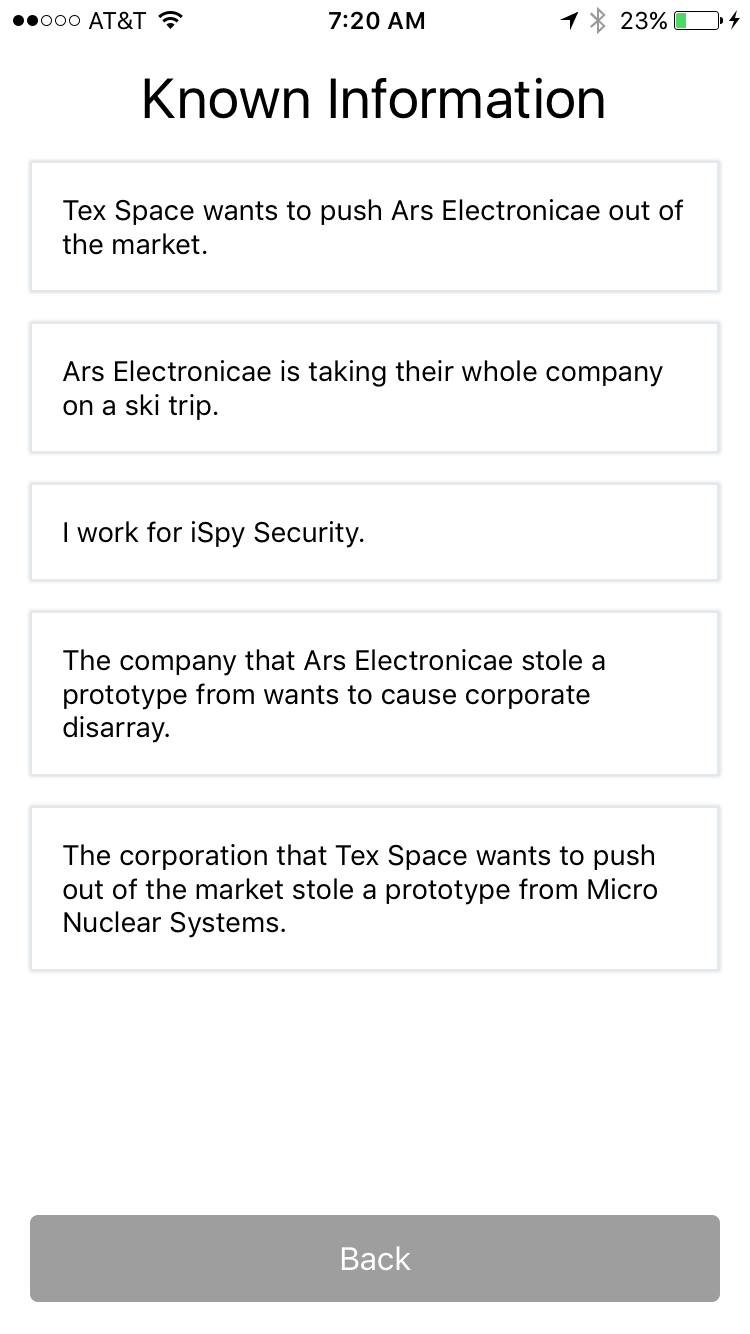Viewport: 750px width, 1334px height.
Task: Tap the text "on a ski trip."
Action: (140, 406)
